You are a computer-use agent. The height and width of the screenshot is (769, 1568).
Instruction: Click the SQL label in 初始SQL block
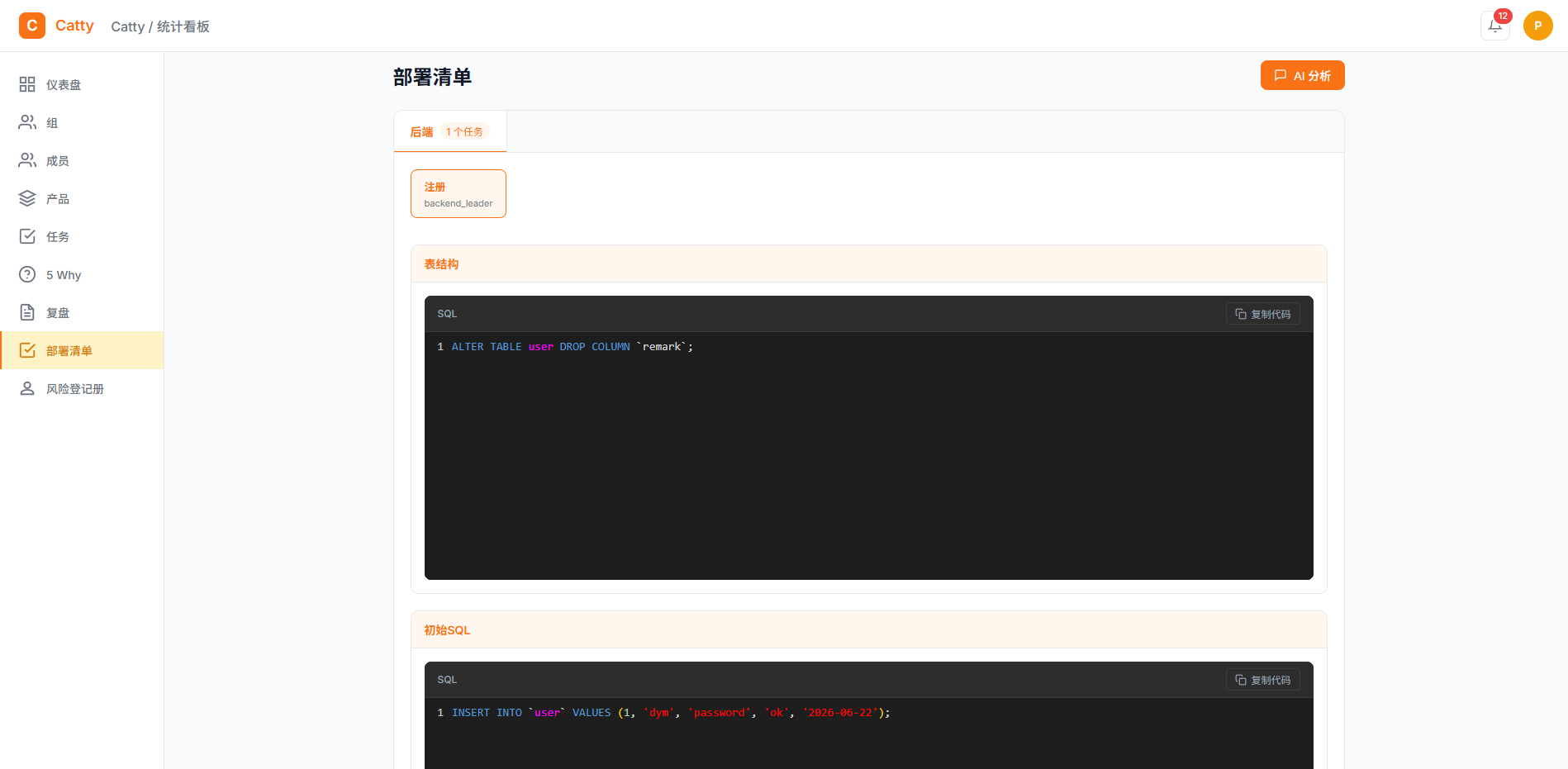pos(447,680)
